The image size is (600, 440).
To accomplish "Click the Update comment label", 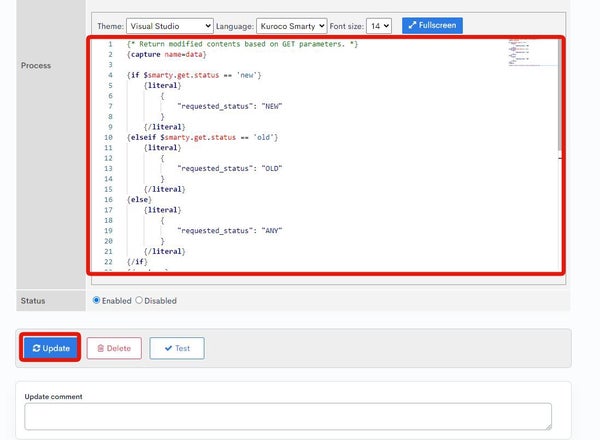I will point(54,397).
